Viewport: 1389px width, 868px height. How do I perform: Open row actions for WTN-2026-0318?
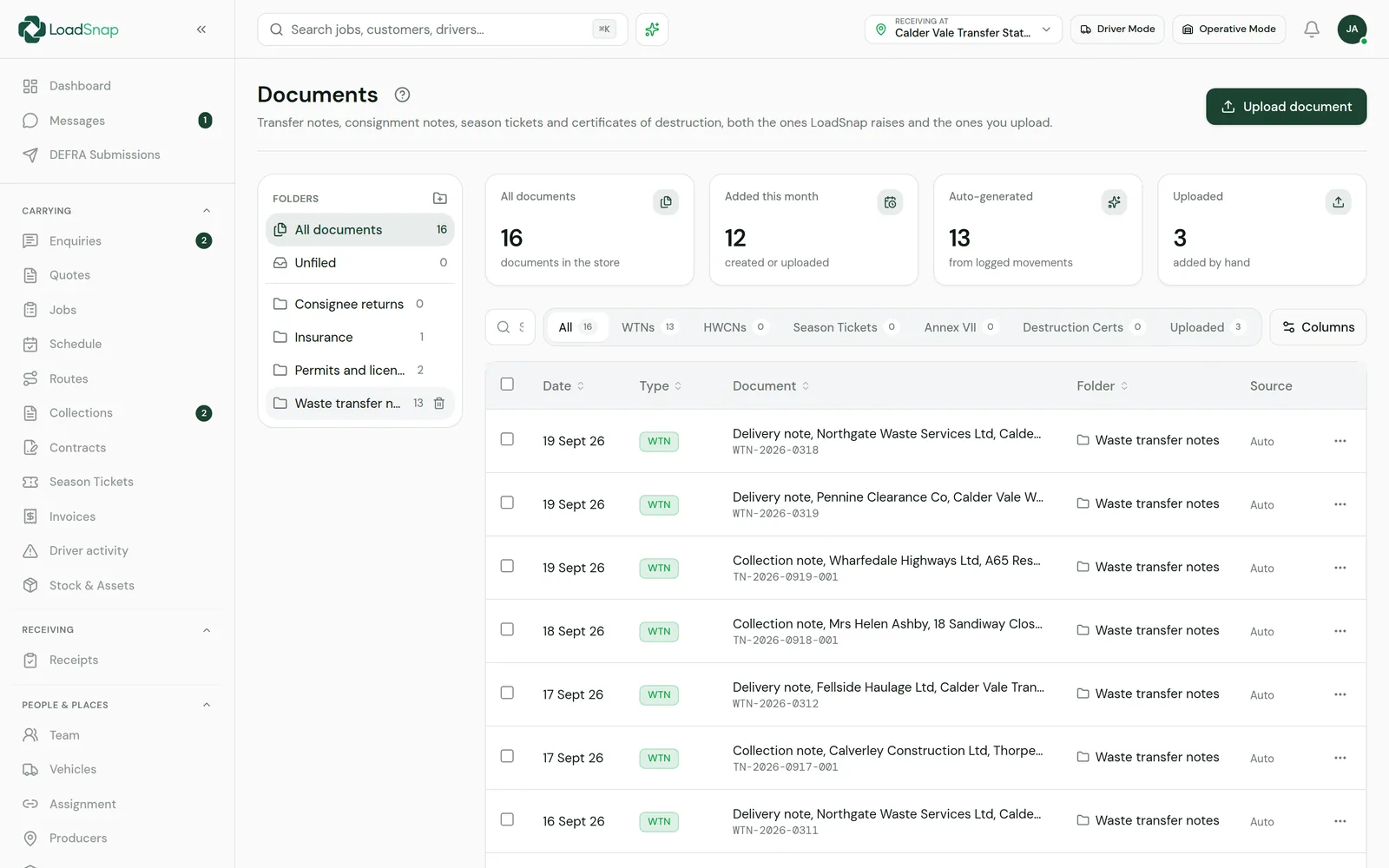pos(1340,441)
